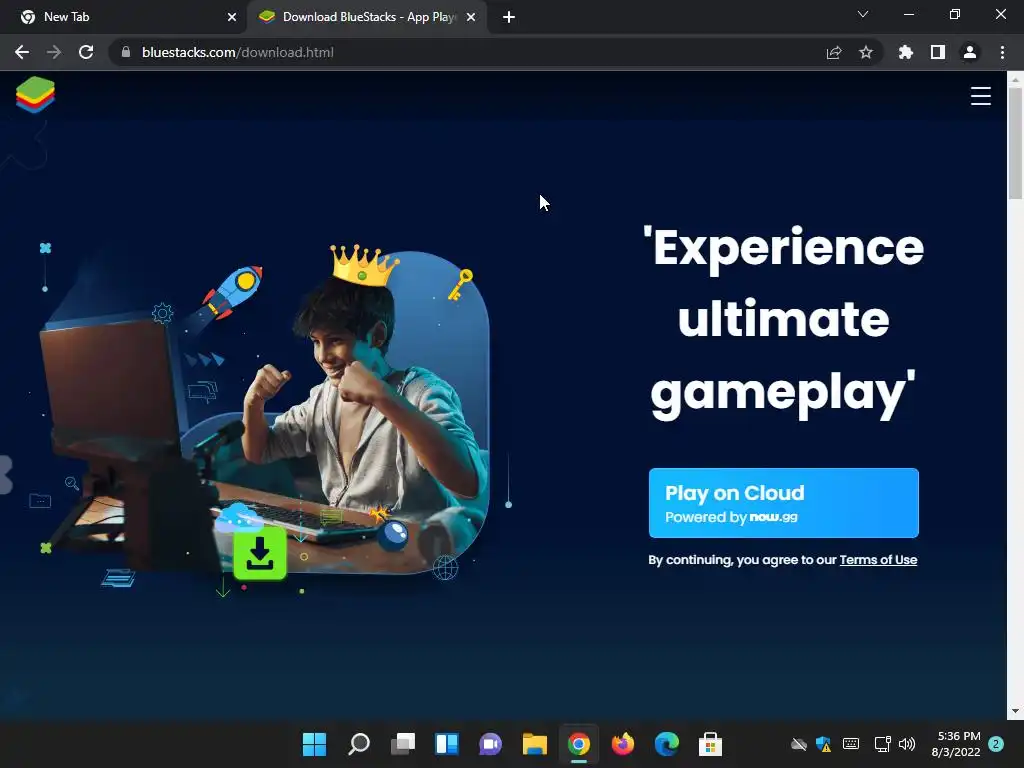
Task: Open the Windows Start menu
Action: pyautogui.click(x=314, y=744)
